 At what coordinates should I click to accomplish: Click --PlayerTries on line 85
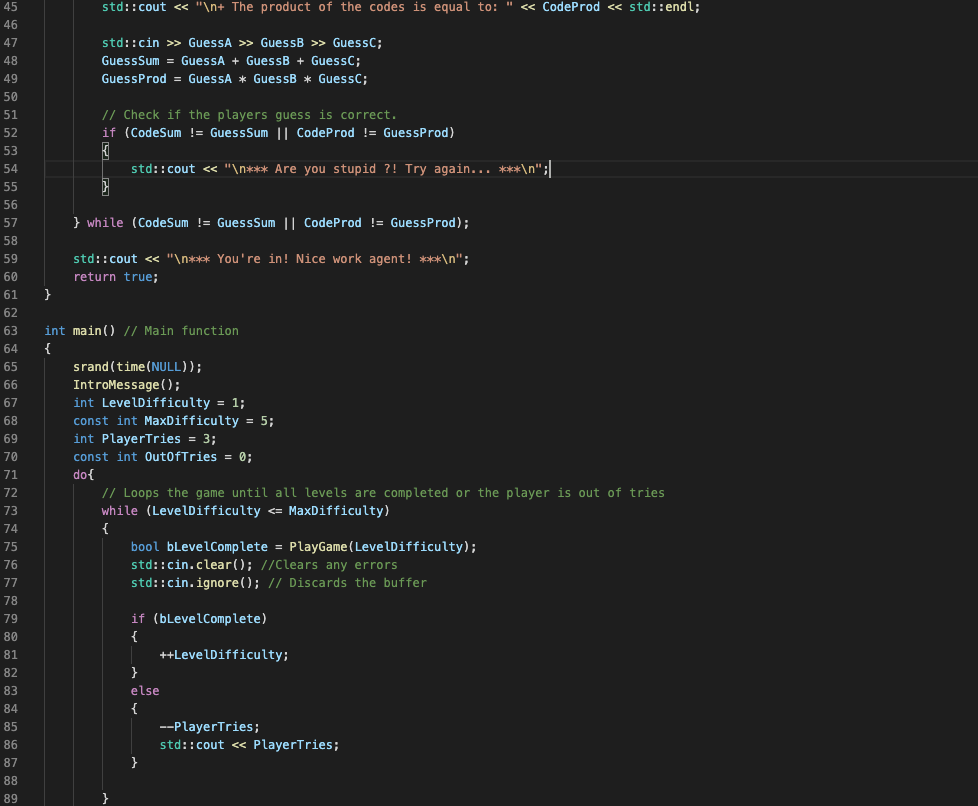coord(206,727)
